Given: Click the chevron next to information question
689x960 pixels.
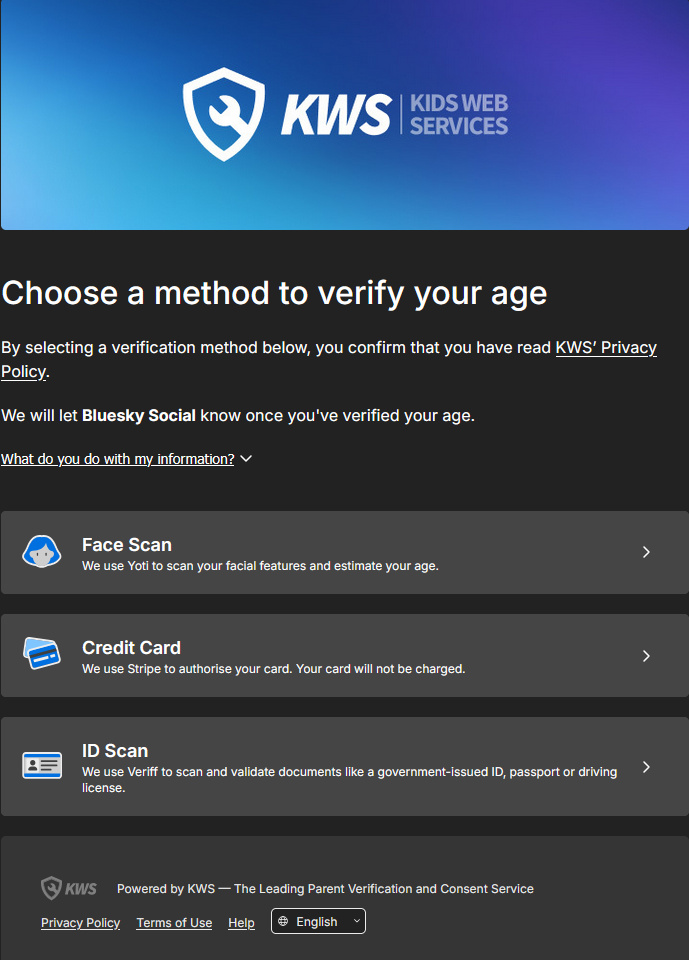Looking at the screenshot, I should click(246, 459).
